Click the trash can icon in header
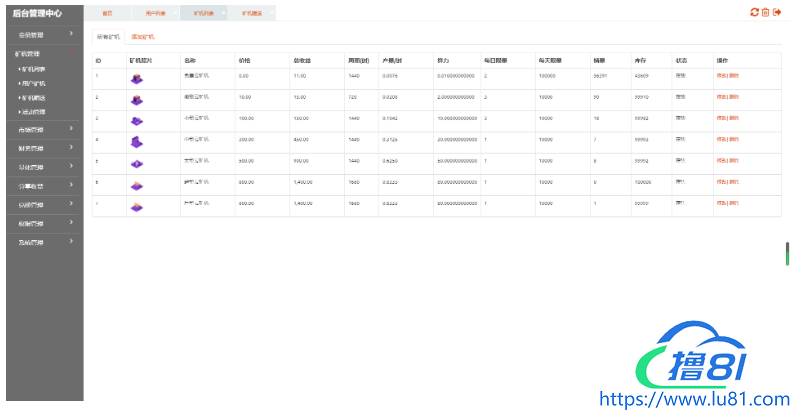 click(x=766, y=12)
